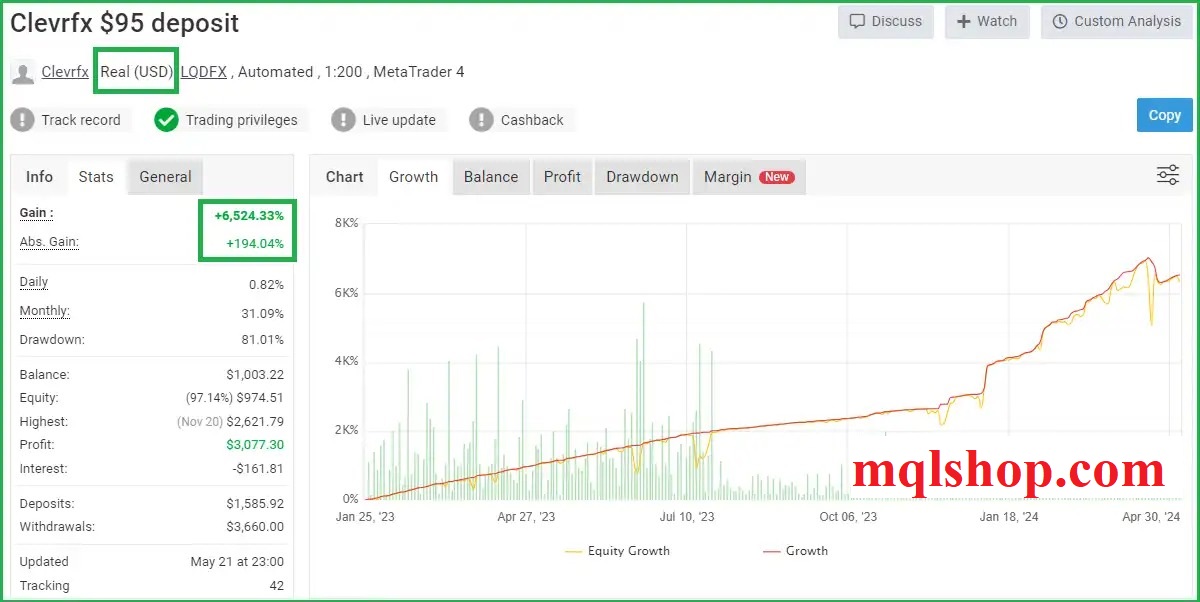The height and width of the screenshot is (602, 1200).
Task: Click the blue Copy button
Action: point(1164,115)
